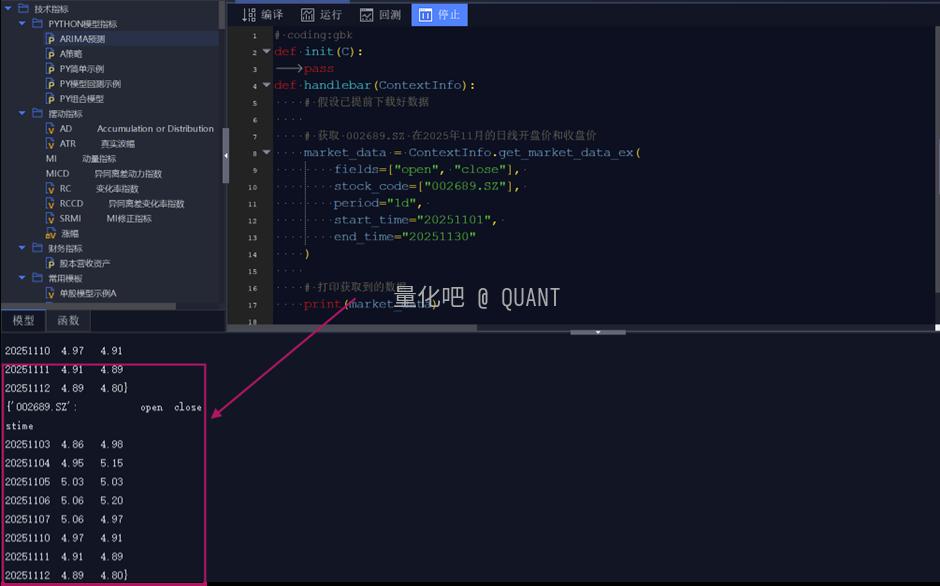
Task: Click the 编译 compile icon in toolbar
Action: coord(249,15)
